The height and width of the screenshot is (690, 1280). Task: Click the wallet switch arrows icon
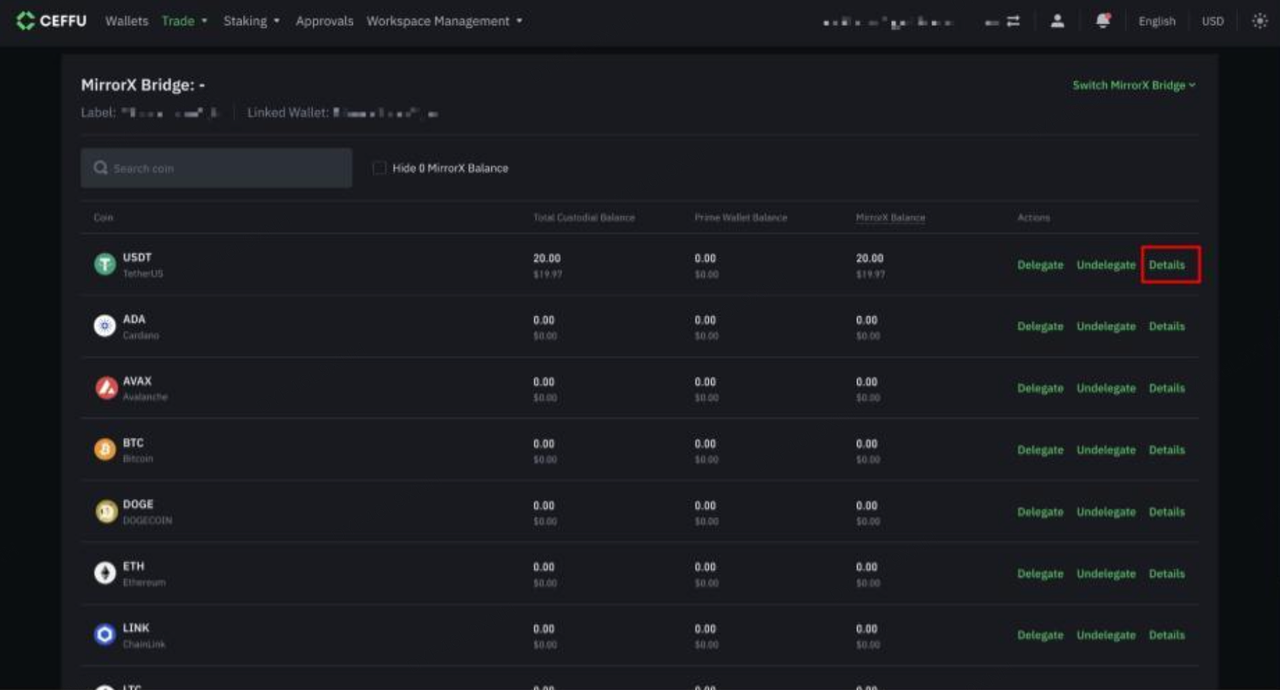tap(1013, 21)
